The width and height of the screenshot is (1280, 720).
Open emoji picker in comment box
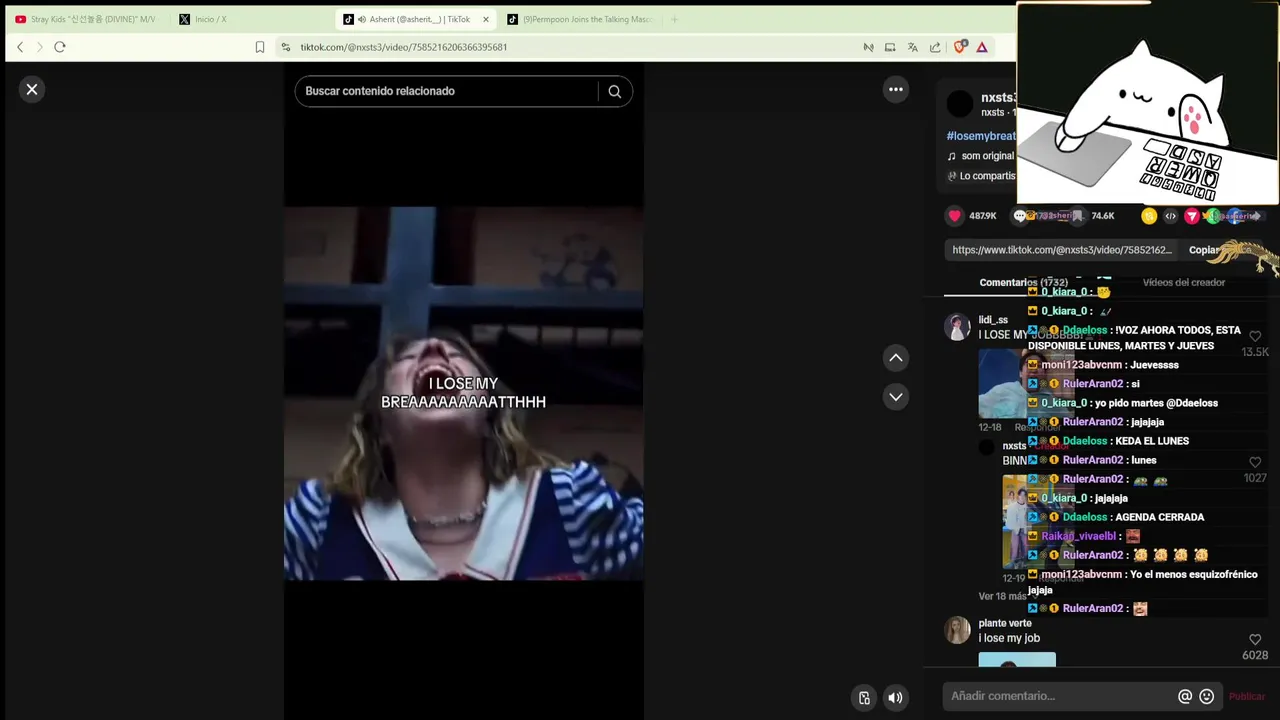[x=1207, y=696]
